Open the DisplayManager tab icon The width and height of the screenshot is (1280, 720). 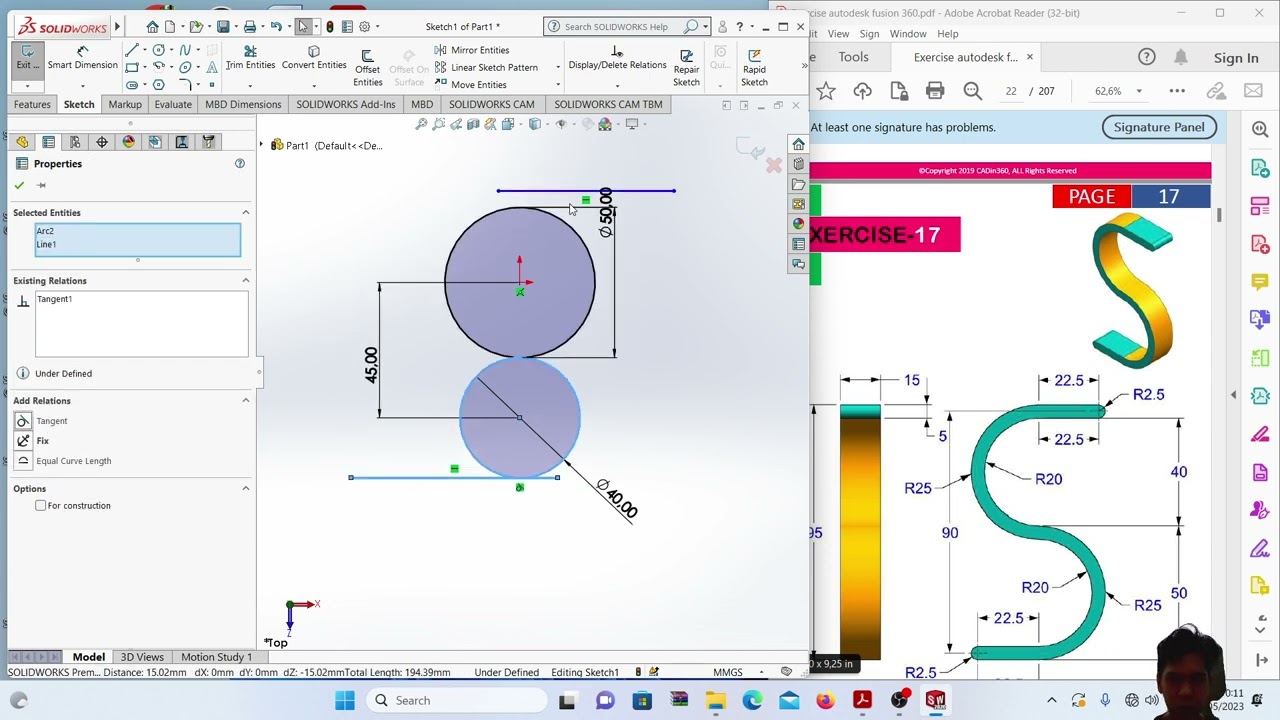[128, 142]
